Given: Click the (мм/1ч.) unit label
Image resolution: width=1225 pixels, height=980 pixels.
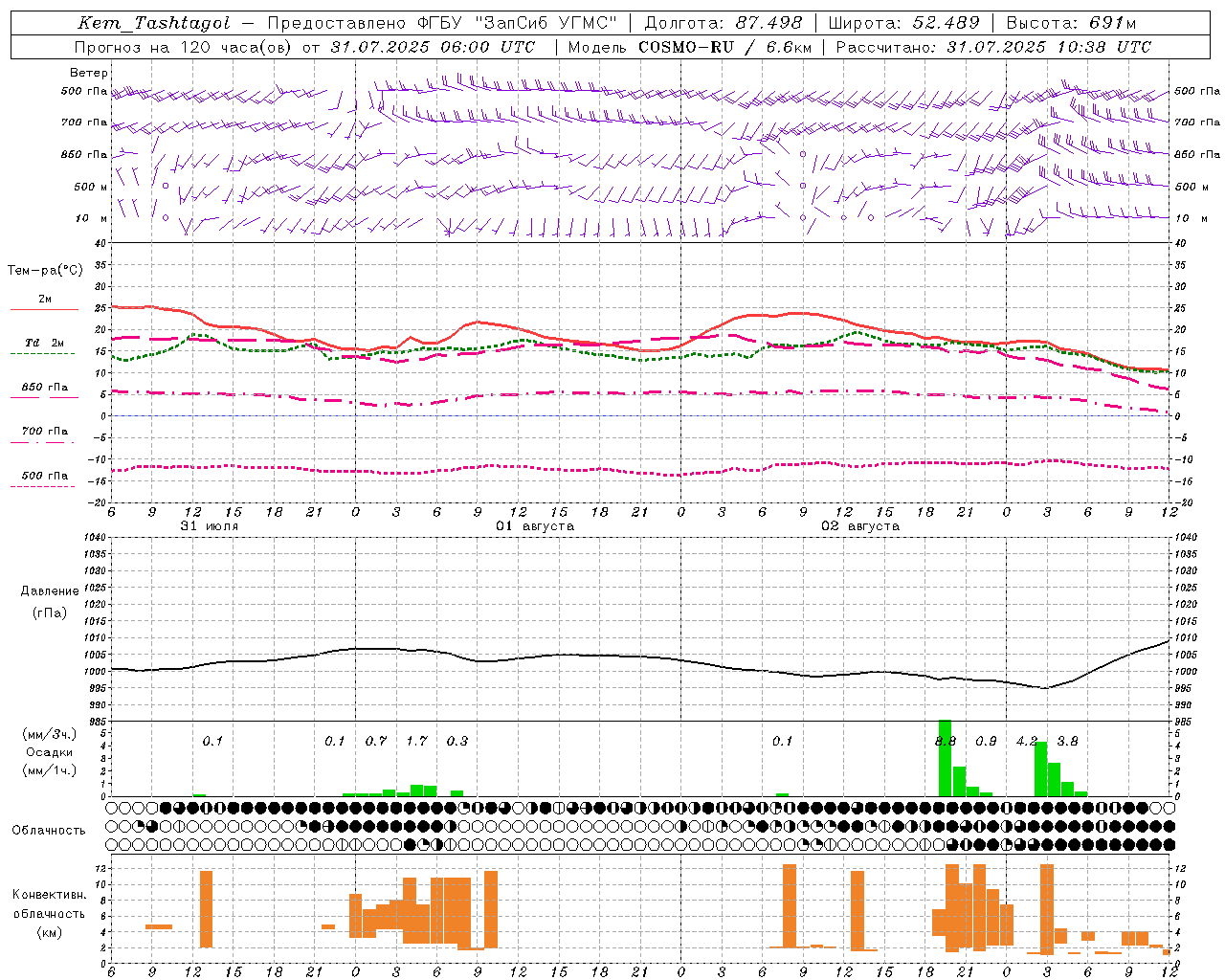Looking at the screenshot, I should click(50, 770).
